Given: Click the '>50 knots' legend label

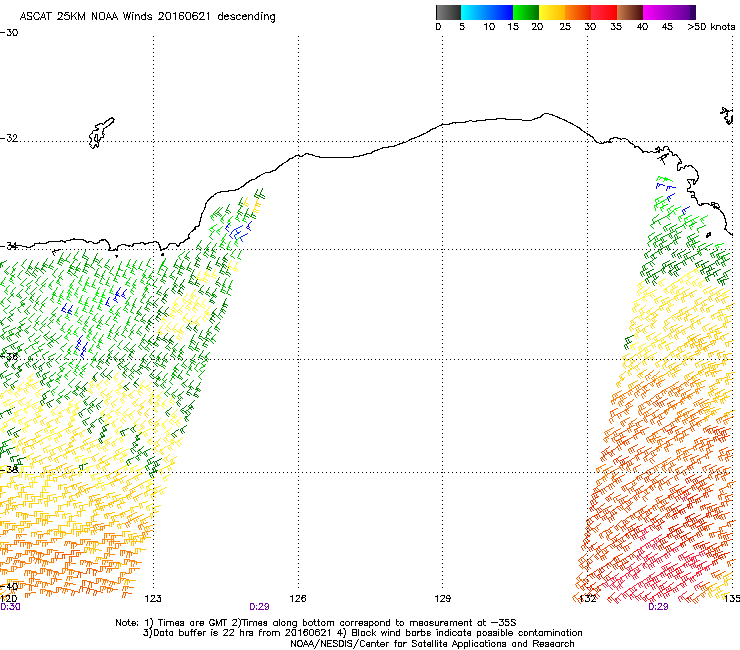Looking at the screenshot, I should tap(711, 27).
